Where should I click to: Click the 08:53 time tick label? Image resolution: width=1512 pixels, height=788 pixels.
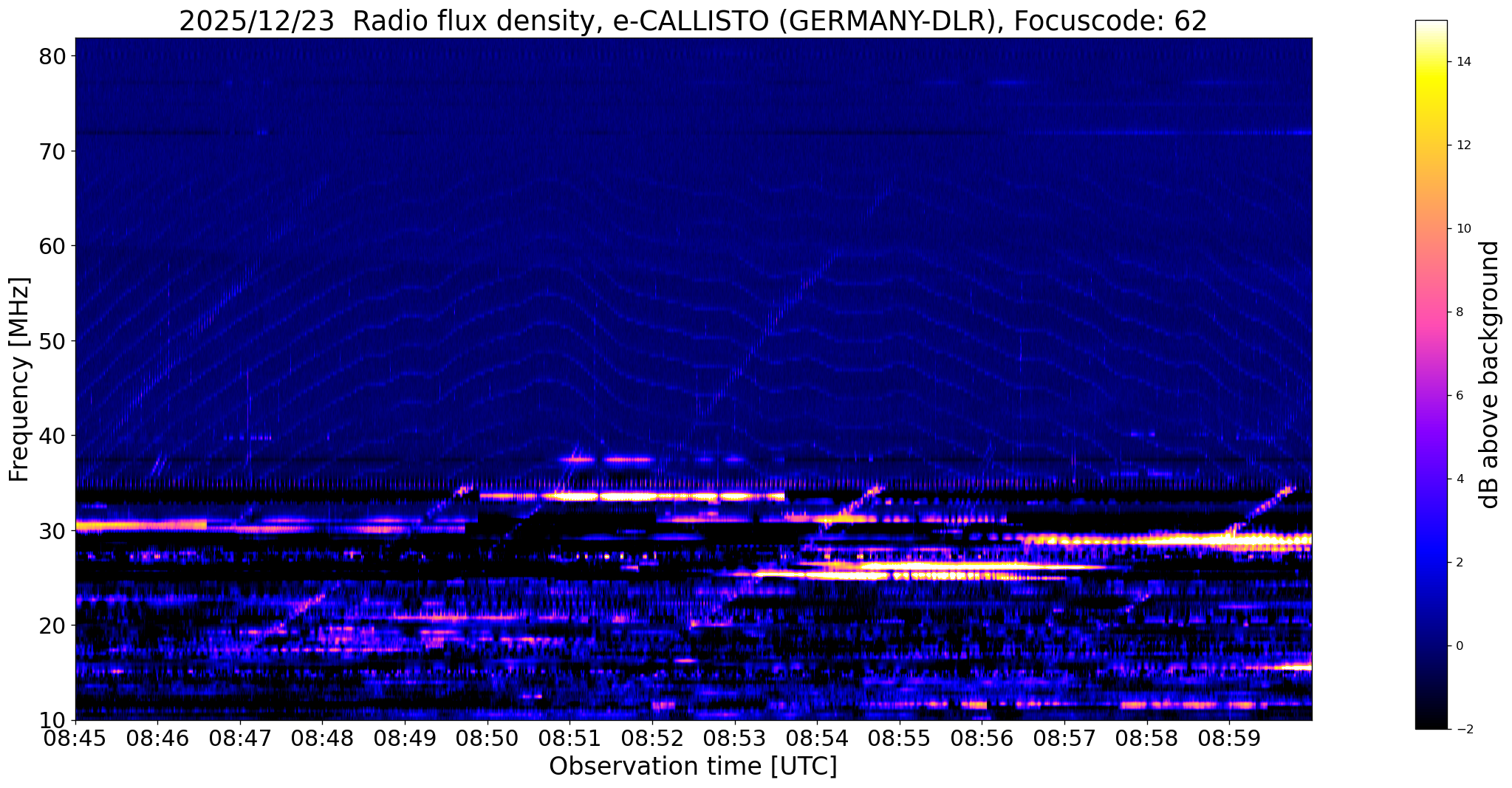click(735, 738)
